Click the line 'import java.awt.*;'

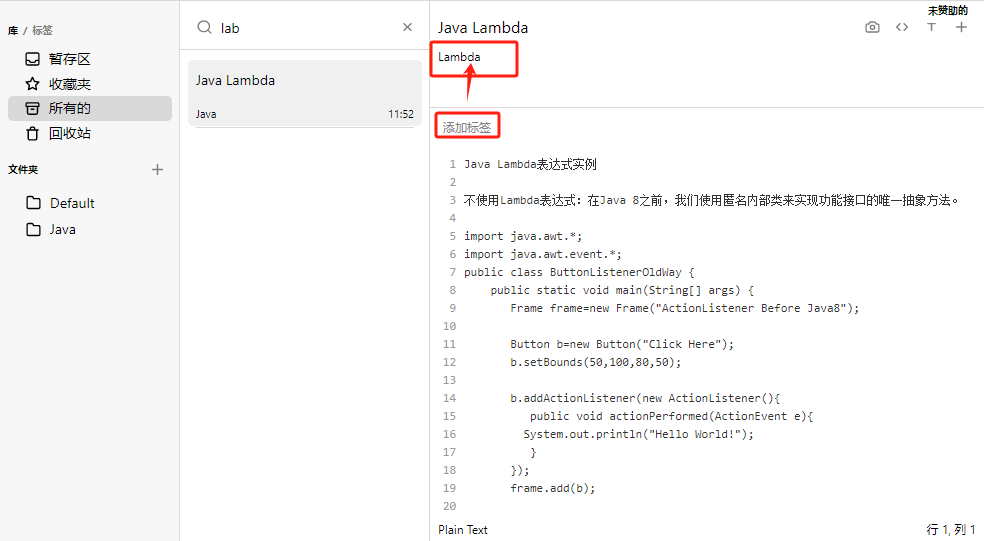(x=523, y=237)
